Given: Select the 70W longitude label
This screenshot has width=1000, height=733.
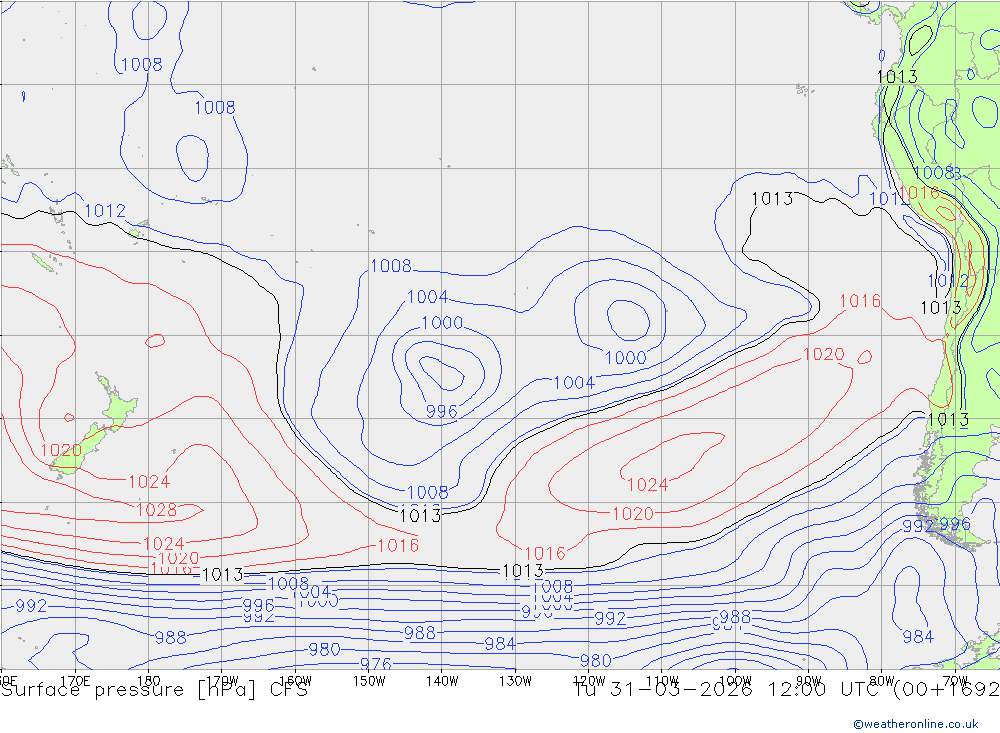Looking at the screenshot, I should coord(955,681).
